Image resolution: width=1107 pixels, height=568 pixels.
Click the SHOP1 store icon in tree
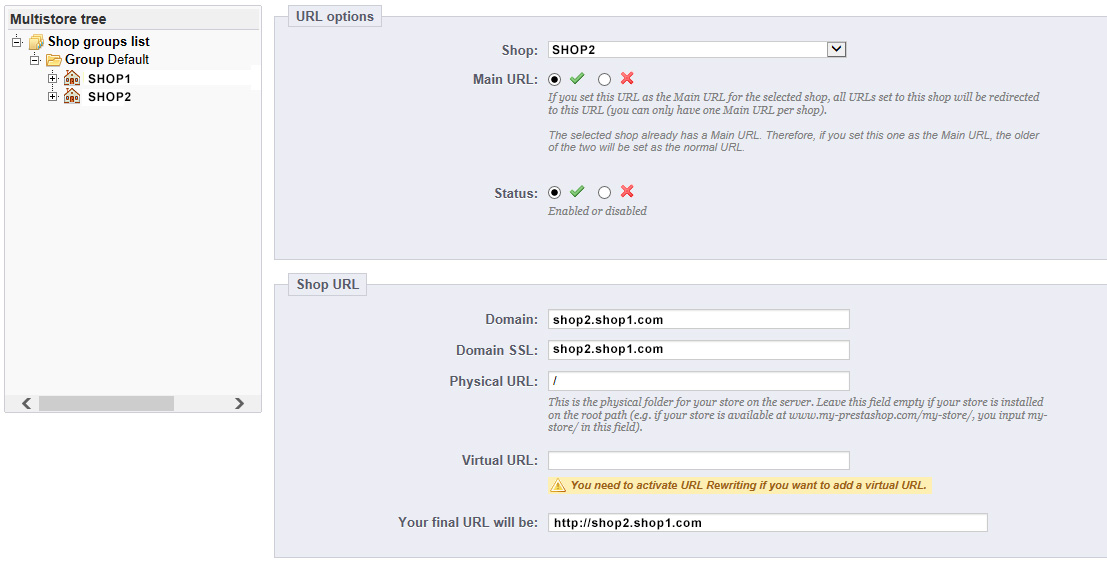point(72,78)
